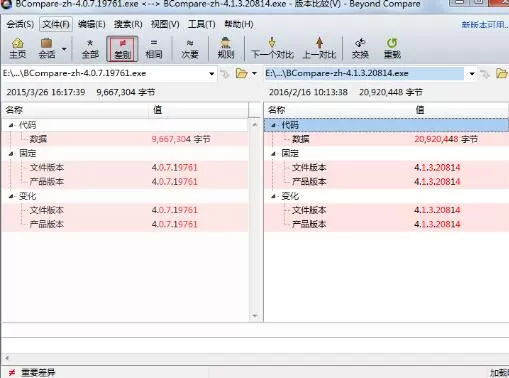Click the 20,920,448 字节 value in right pane
The width and height of the screenshot is (509, 378).
tap(446, 139)
